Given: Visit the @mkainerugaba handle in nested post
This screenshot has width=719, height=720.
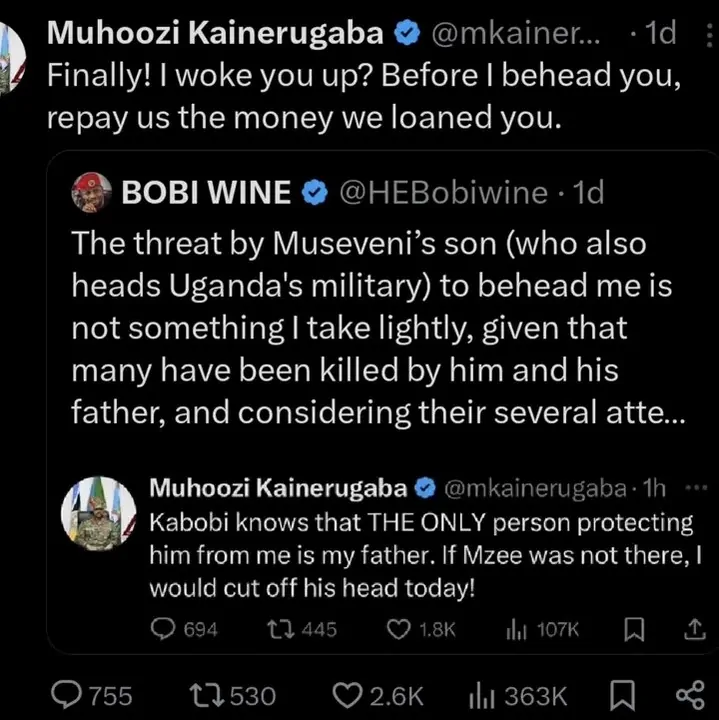Looking at the screenshot, I should [532, 488].
